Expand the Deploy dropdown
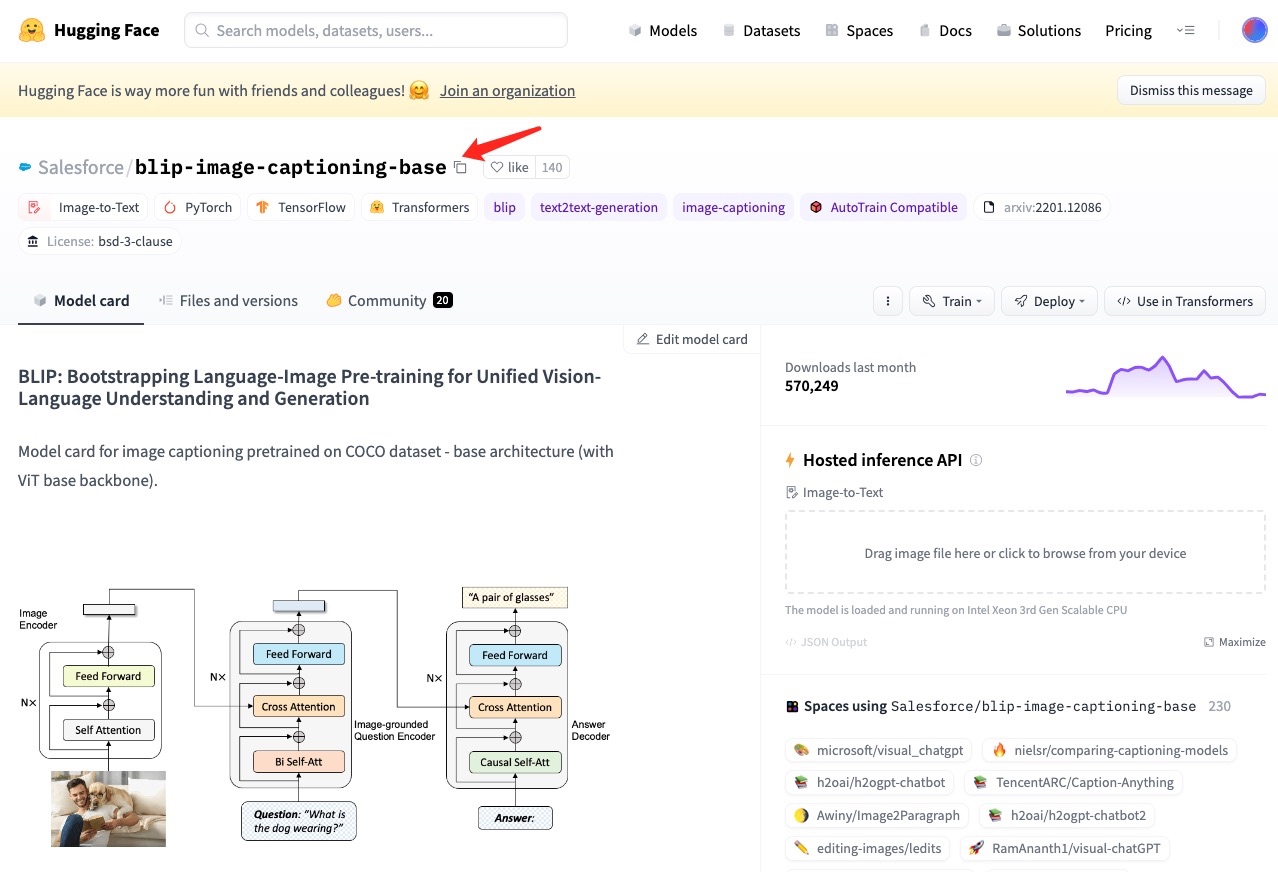The image size is (1278, 872). (x=1049, y=301)
